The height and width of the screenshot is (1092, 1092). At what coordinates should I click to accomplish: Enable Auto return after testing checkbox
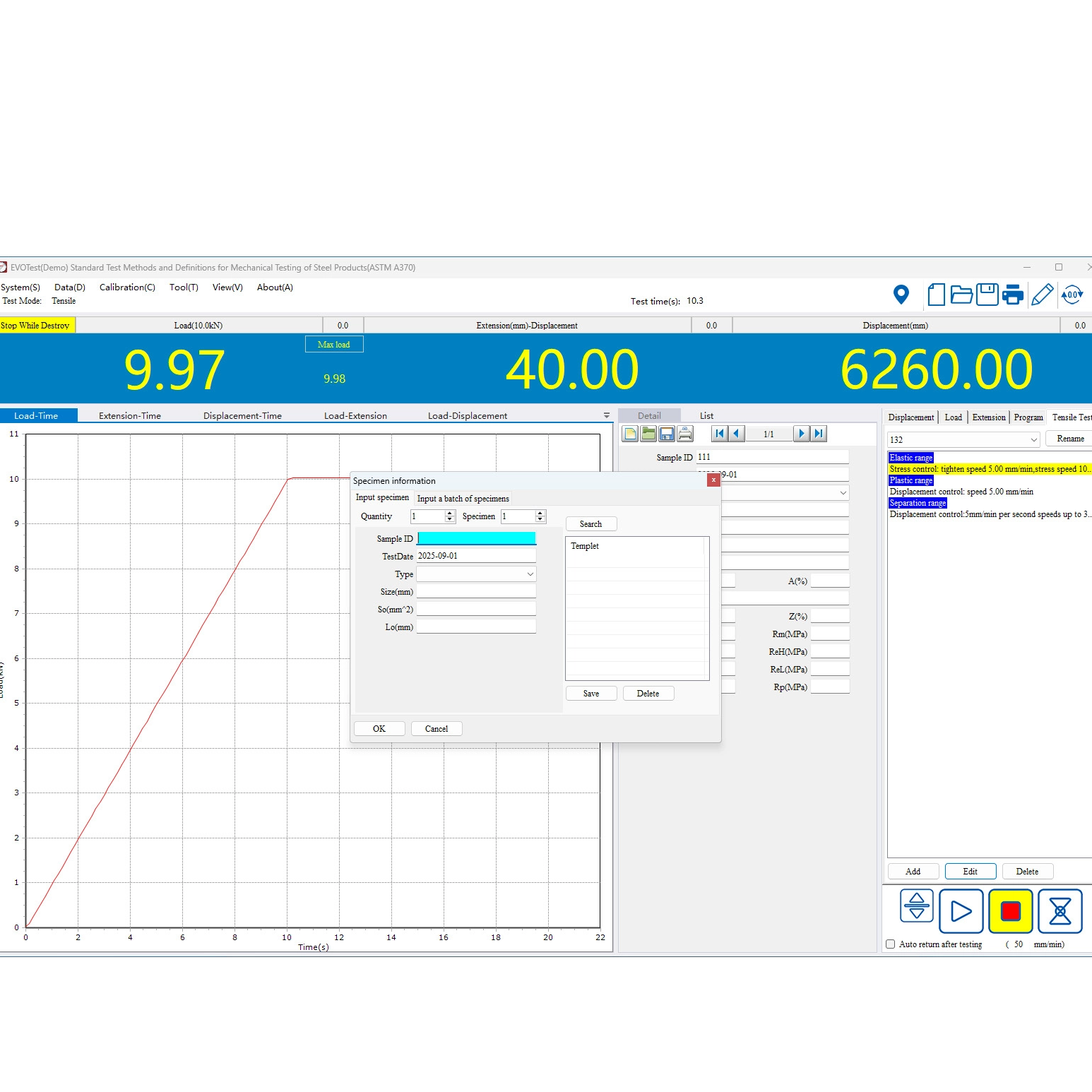pyautogui.click(x=891, y=944)
